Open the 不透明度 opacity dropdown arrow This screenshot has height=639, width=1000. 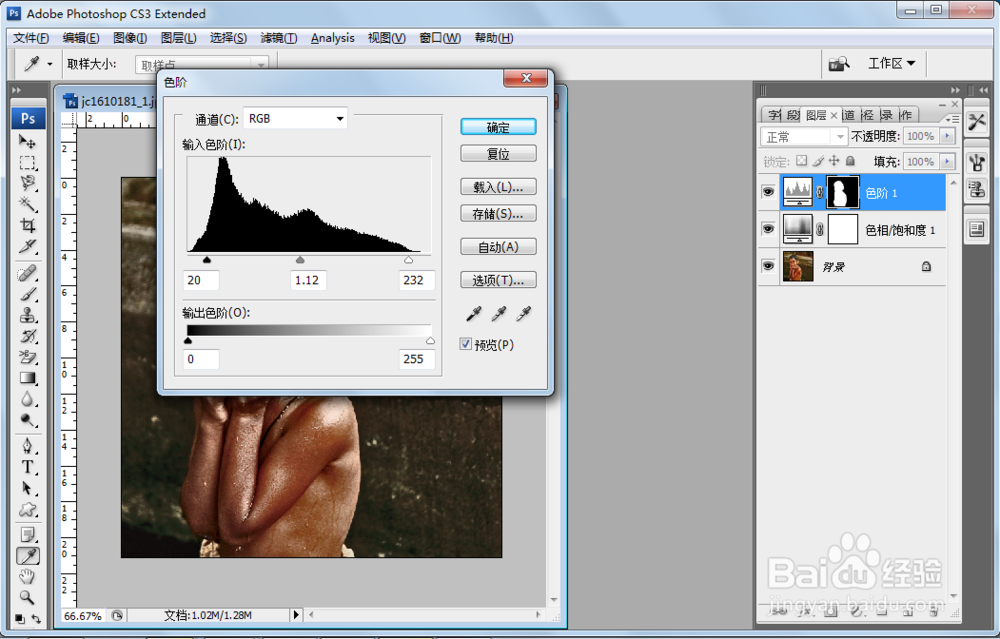click(949, 136)
